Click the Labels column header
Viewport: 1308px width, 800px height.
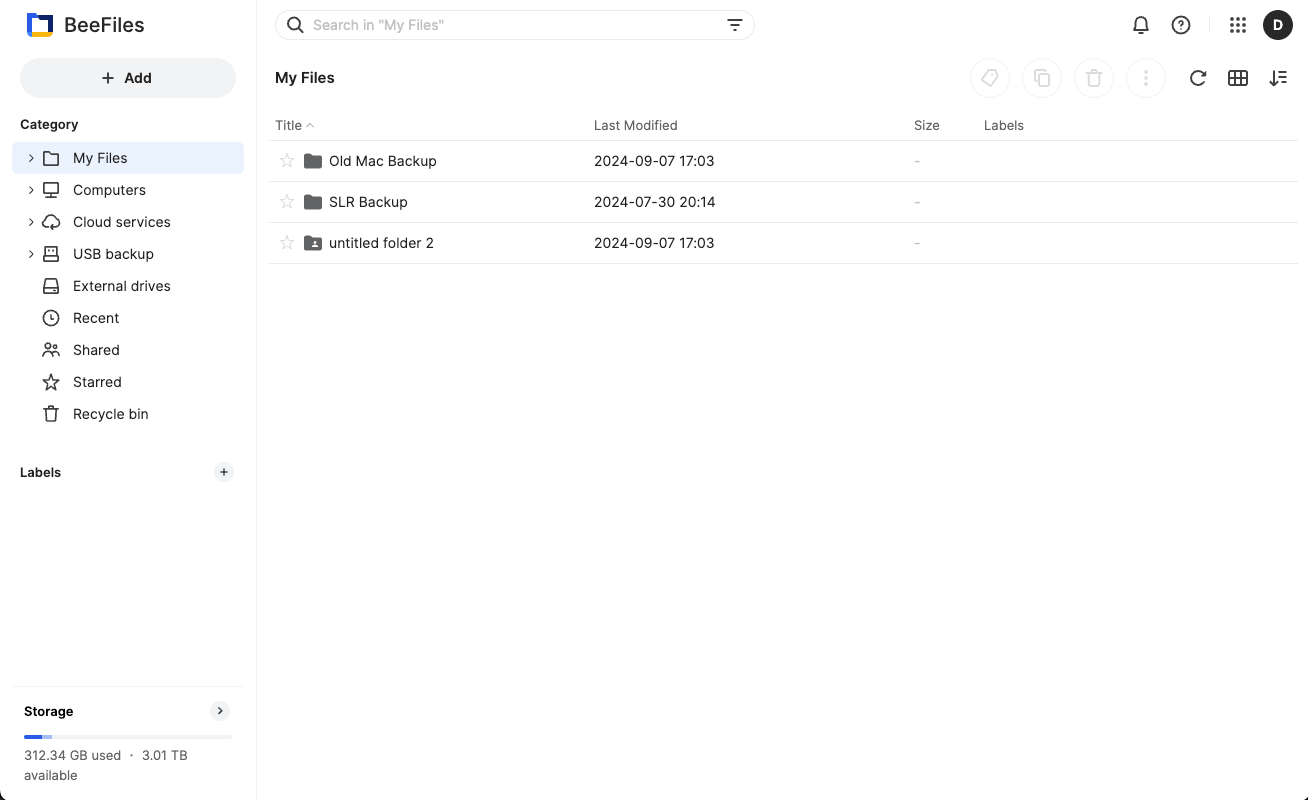click(1004, 125)
